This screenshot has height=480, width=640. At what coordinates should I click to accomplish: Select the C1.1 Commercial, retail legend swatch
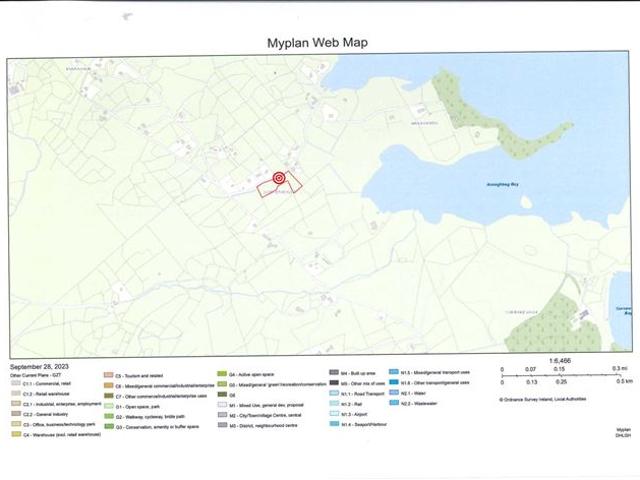pos(16,383)
